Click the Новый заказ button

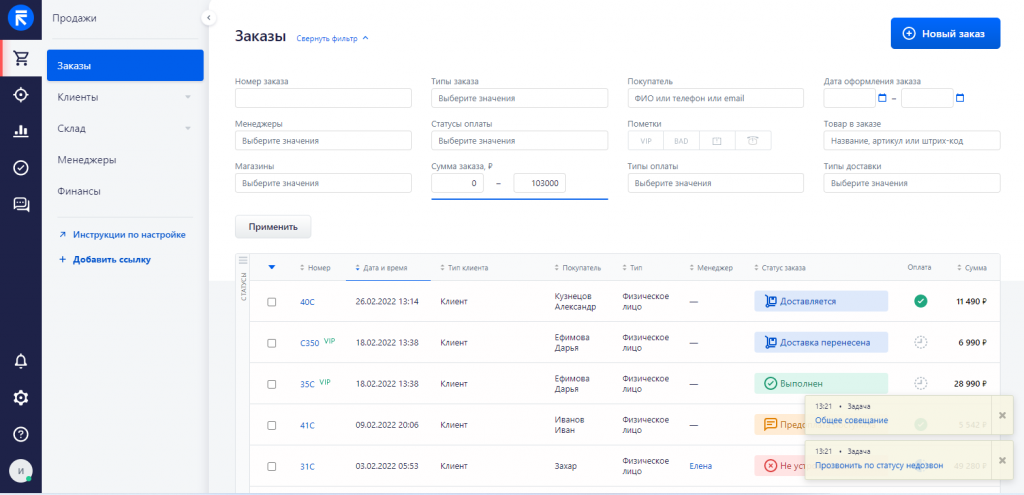(945, 33)
